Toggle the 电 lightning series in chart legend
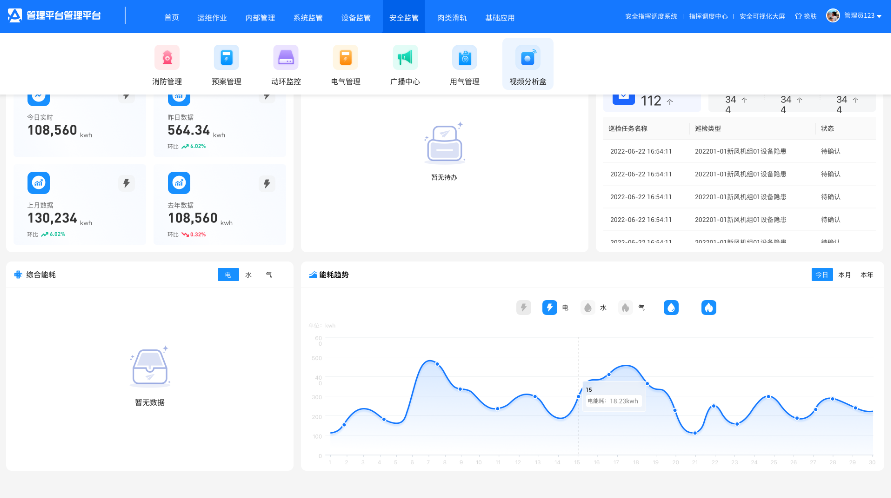This screenshot has height=498, width=891. click(x=550, y=308)
